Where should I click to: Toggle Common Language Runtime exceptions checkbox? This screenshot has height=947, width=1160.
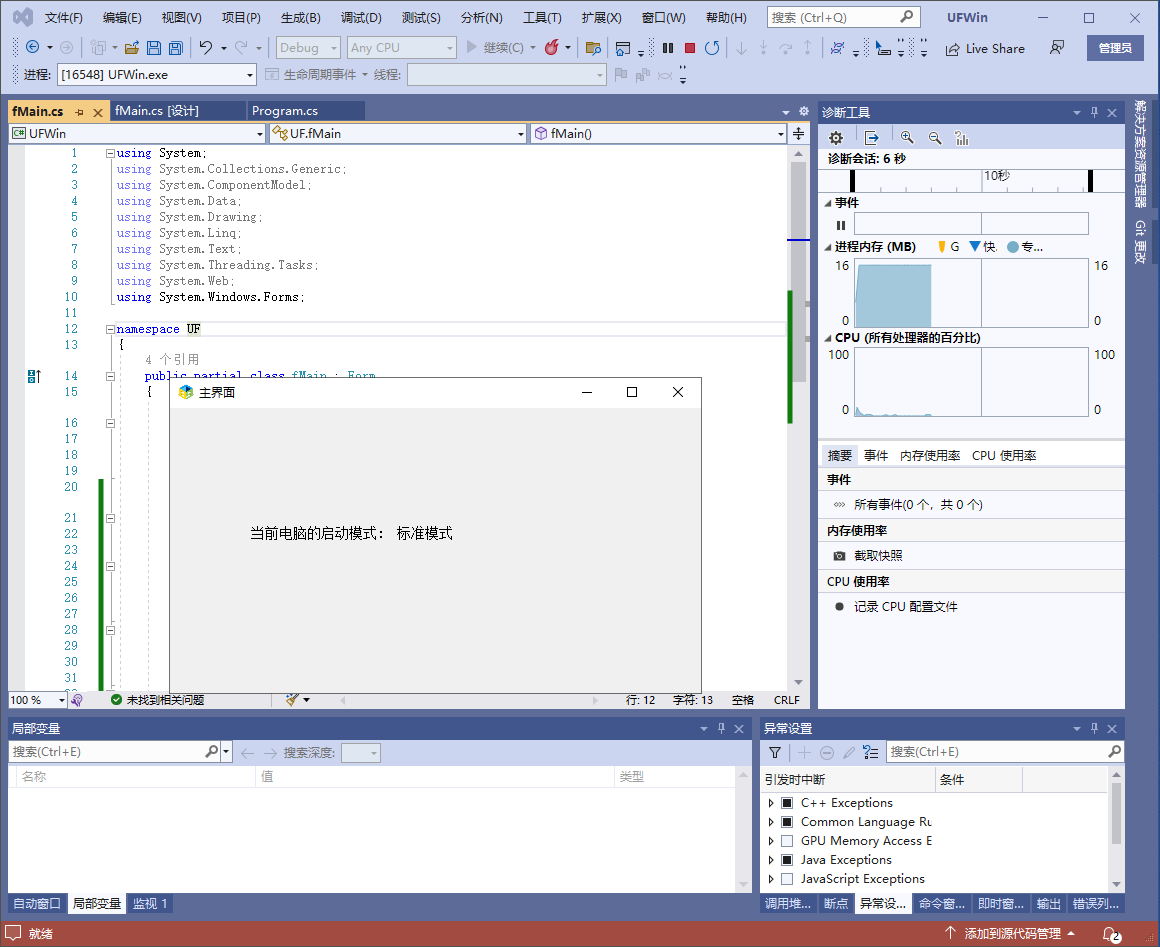[787, 822]
